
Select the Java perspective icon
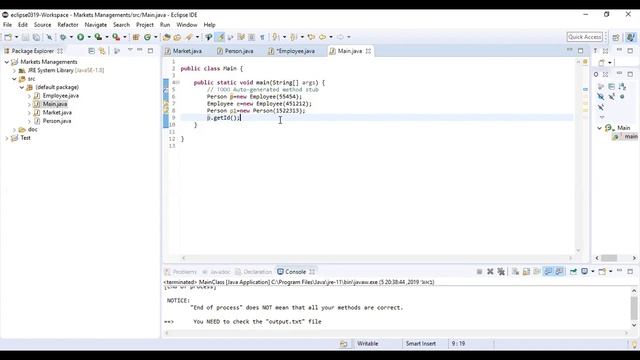(x=631, y=37)
